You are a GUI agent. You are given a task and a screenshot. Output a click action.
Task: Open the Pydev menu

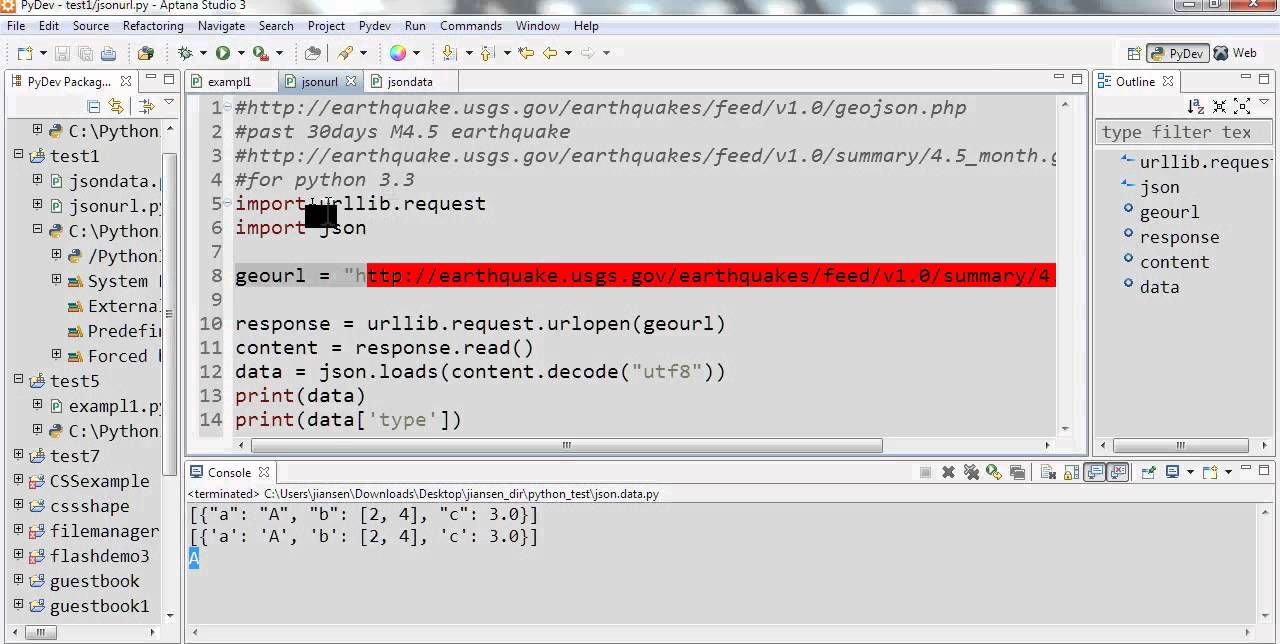click(374, 26)
